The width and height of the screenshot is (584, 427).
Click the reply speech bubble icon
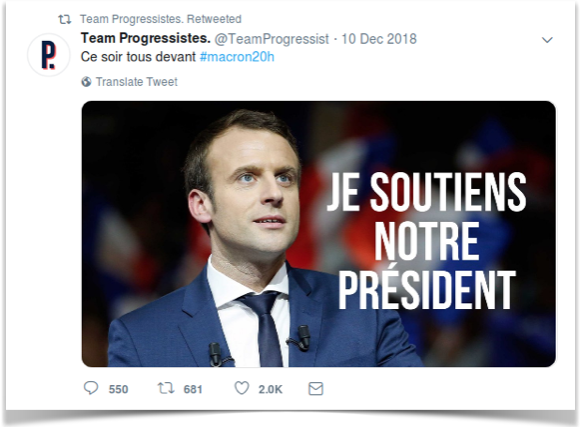[91, 388]
